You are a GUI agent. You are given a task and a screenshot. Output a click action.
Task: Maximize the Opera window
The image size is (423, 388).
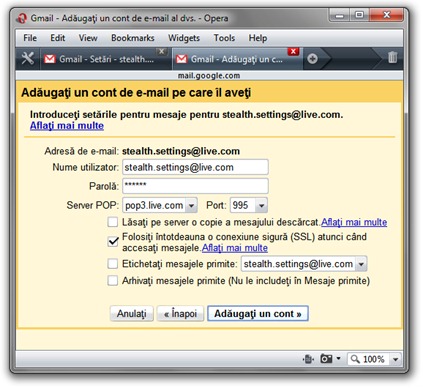(x=359, y=15)
